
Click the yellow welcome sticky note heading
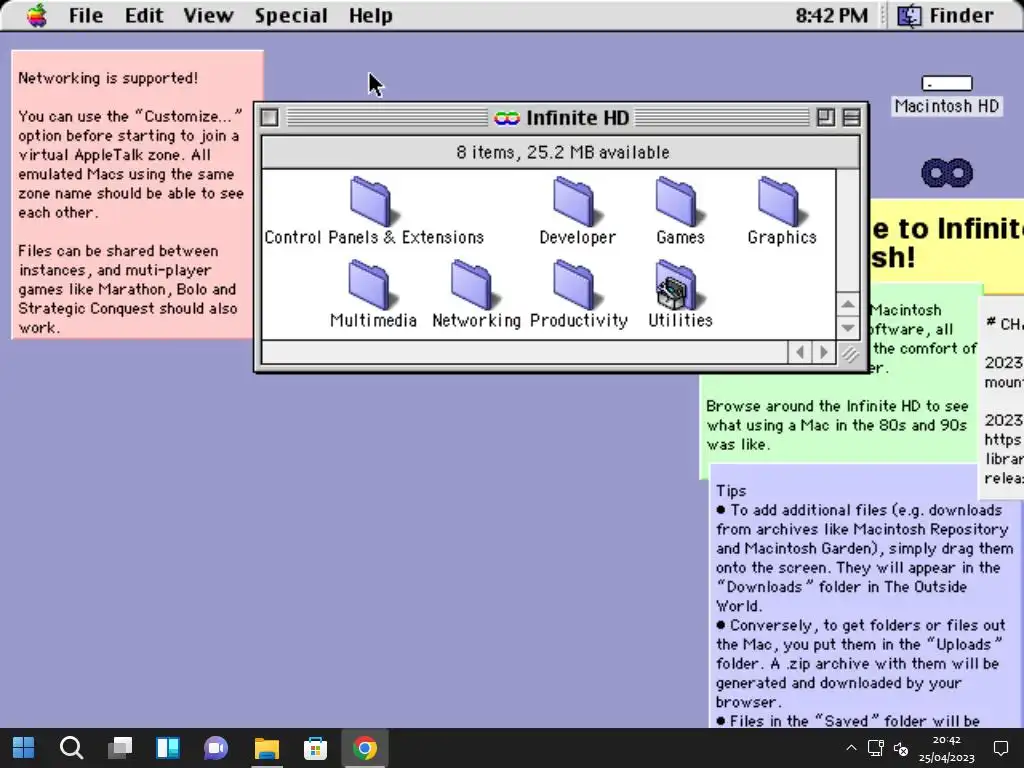click(x=947, y=242)
